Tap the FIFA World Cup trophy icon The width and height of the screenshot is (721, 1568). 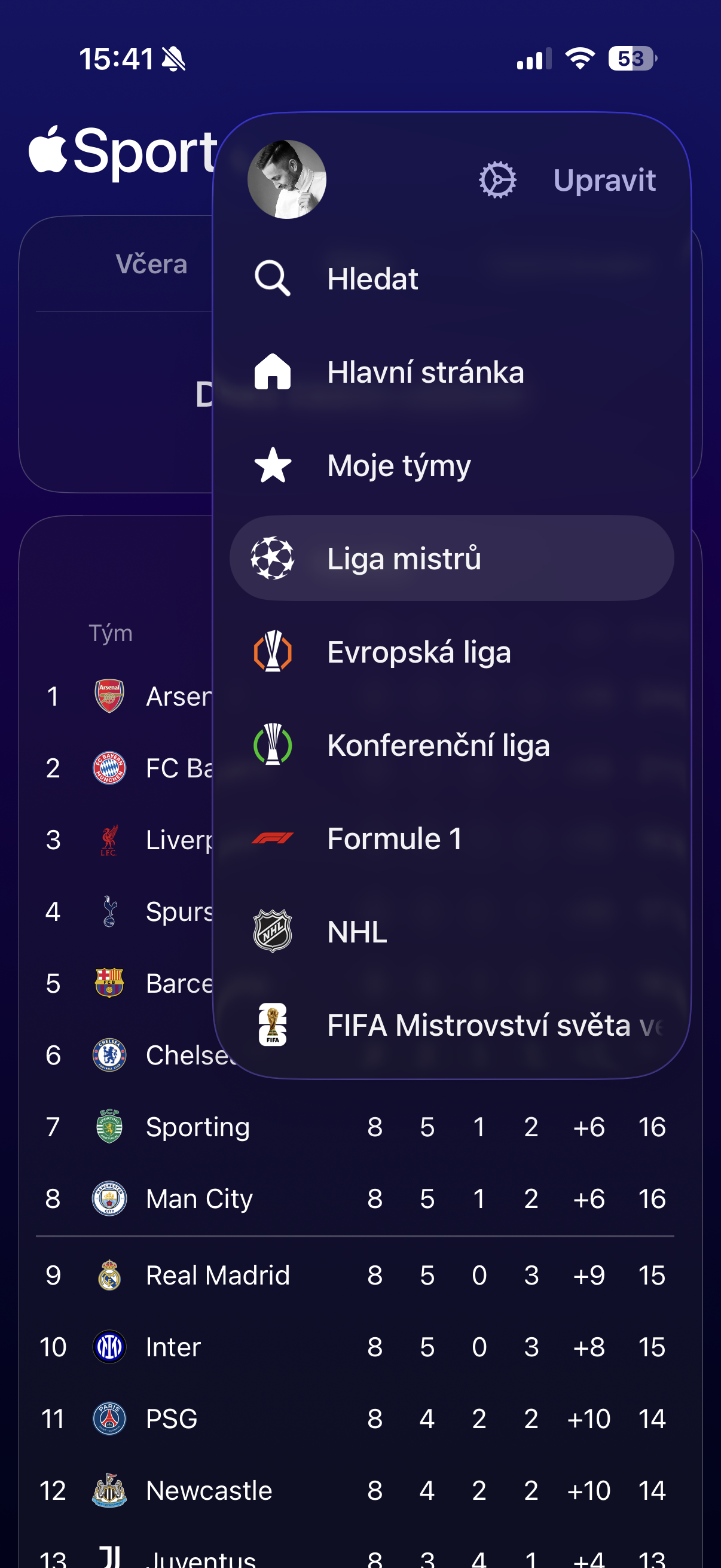click(x=272, y=1024)
